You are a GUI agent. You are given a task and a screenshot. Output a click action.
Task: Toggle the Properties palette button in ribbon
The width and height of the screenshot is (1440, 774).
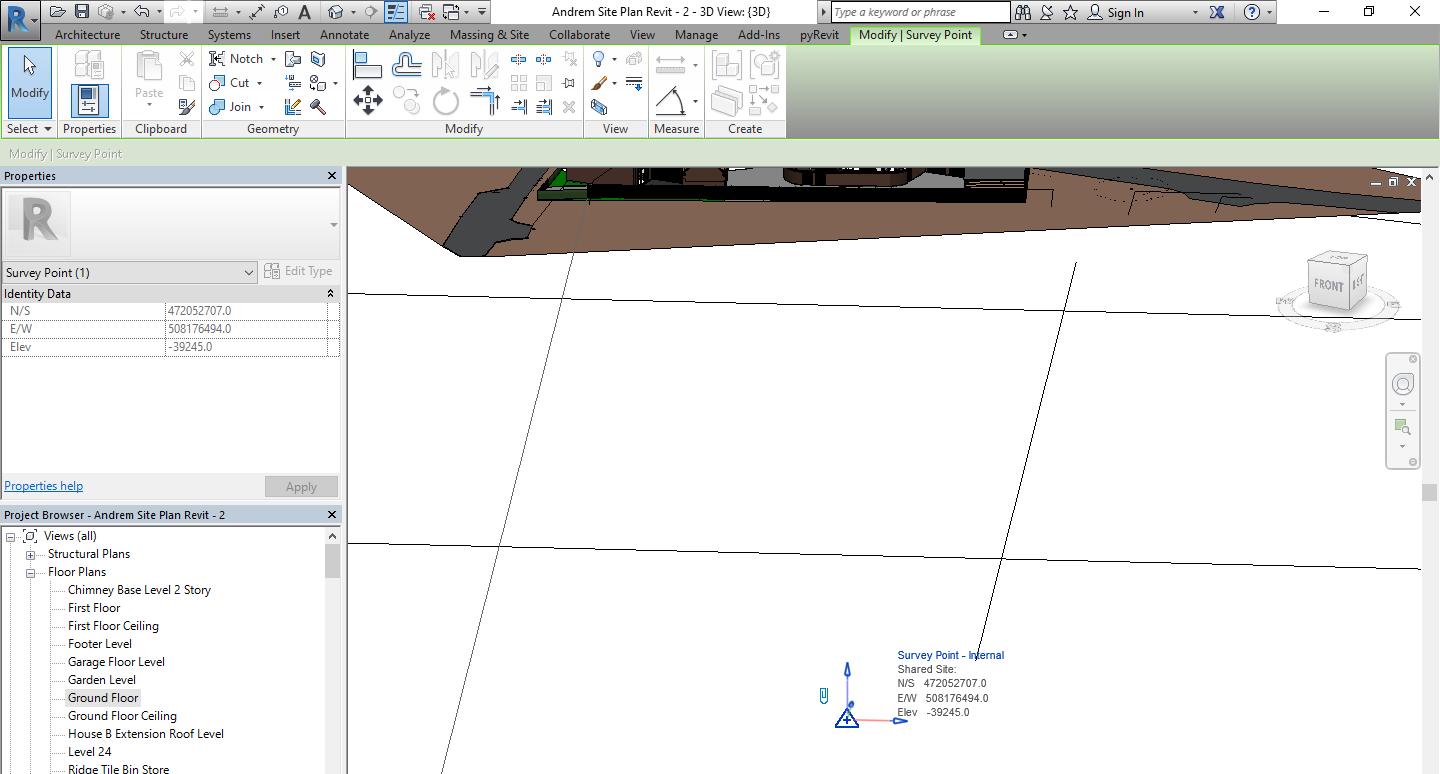[89, 102]
